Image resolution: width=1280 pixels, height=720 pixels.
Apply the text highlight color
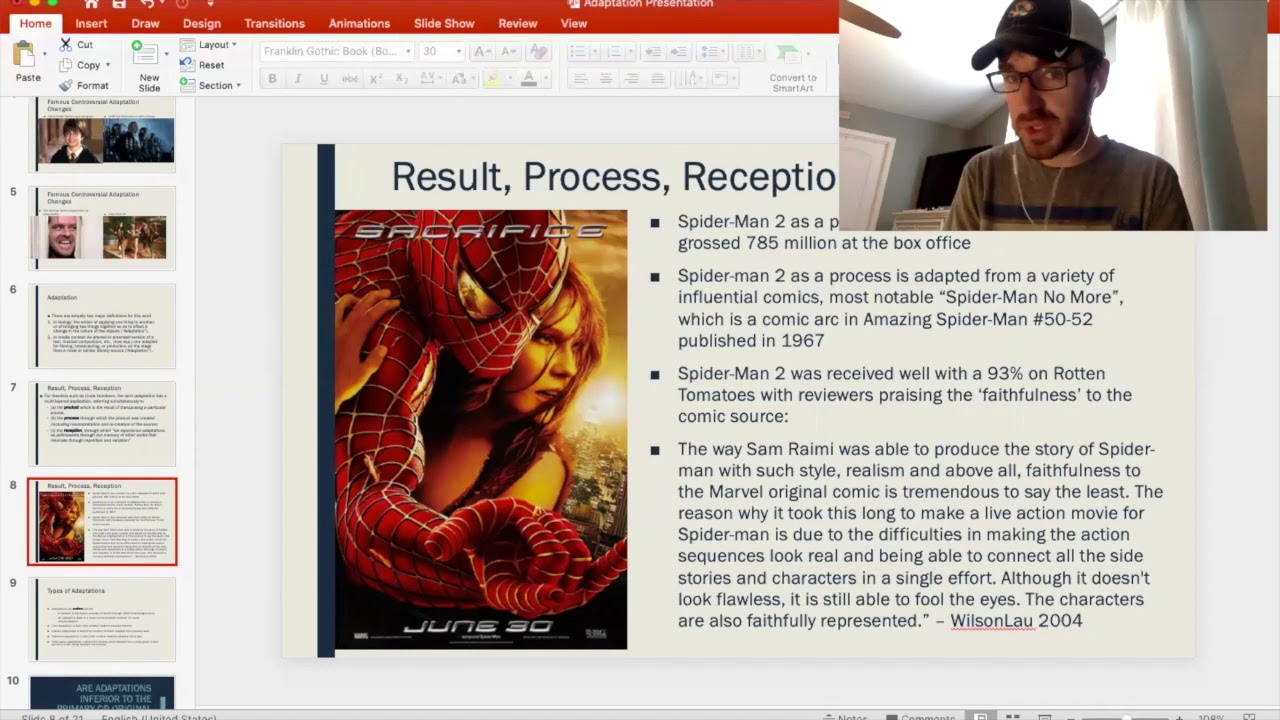492,78
